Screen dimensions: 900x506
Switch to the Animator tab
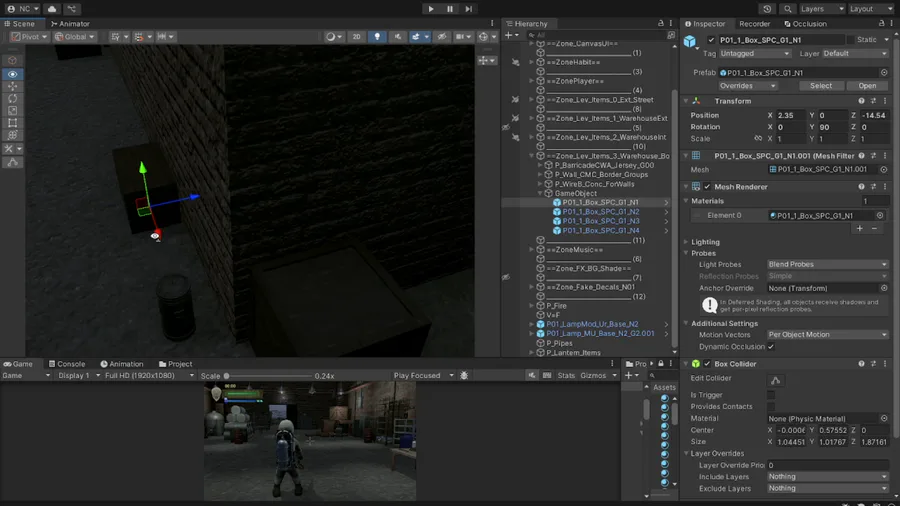[x=70, y=24]
